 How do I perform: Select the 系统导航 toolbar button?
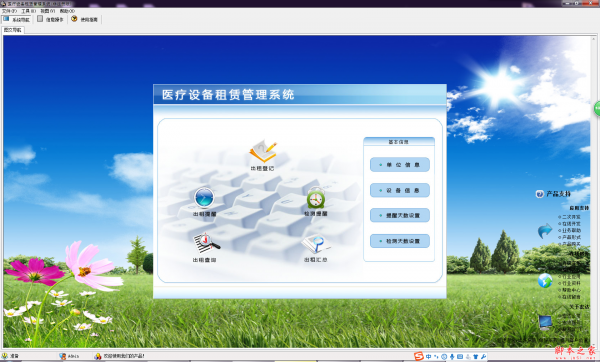coord(16,19)
